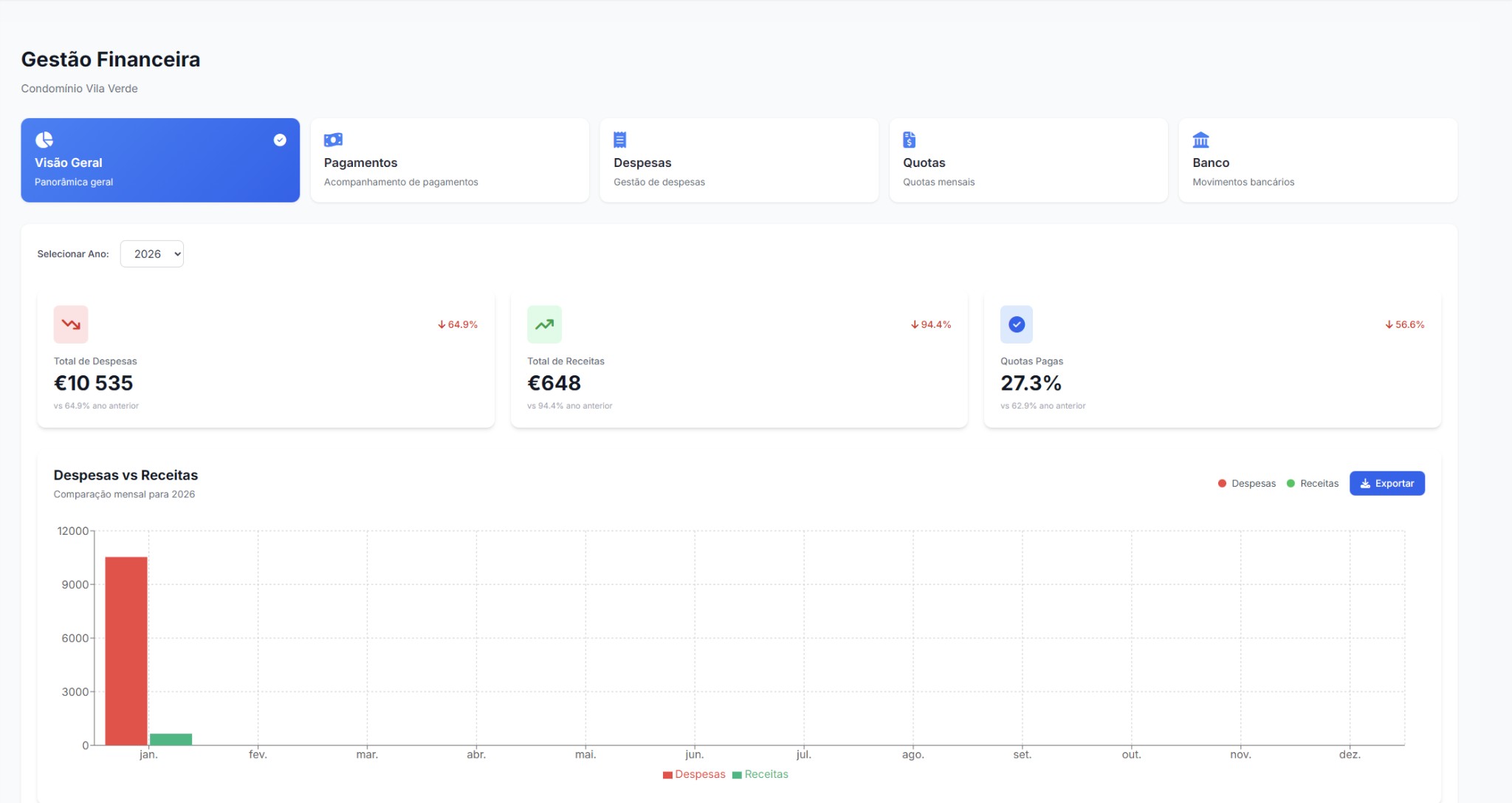Image resolution: width=1512 pixels, height=803 pixels.
Task: Click the Despesas receipt icon
Action: tap(621, 140)
